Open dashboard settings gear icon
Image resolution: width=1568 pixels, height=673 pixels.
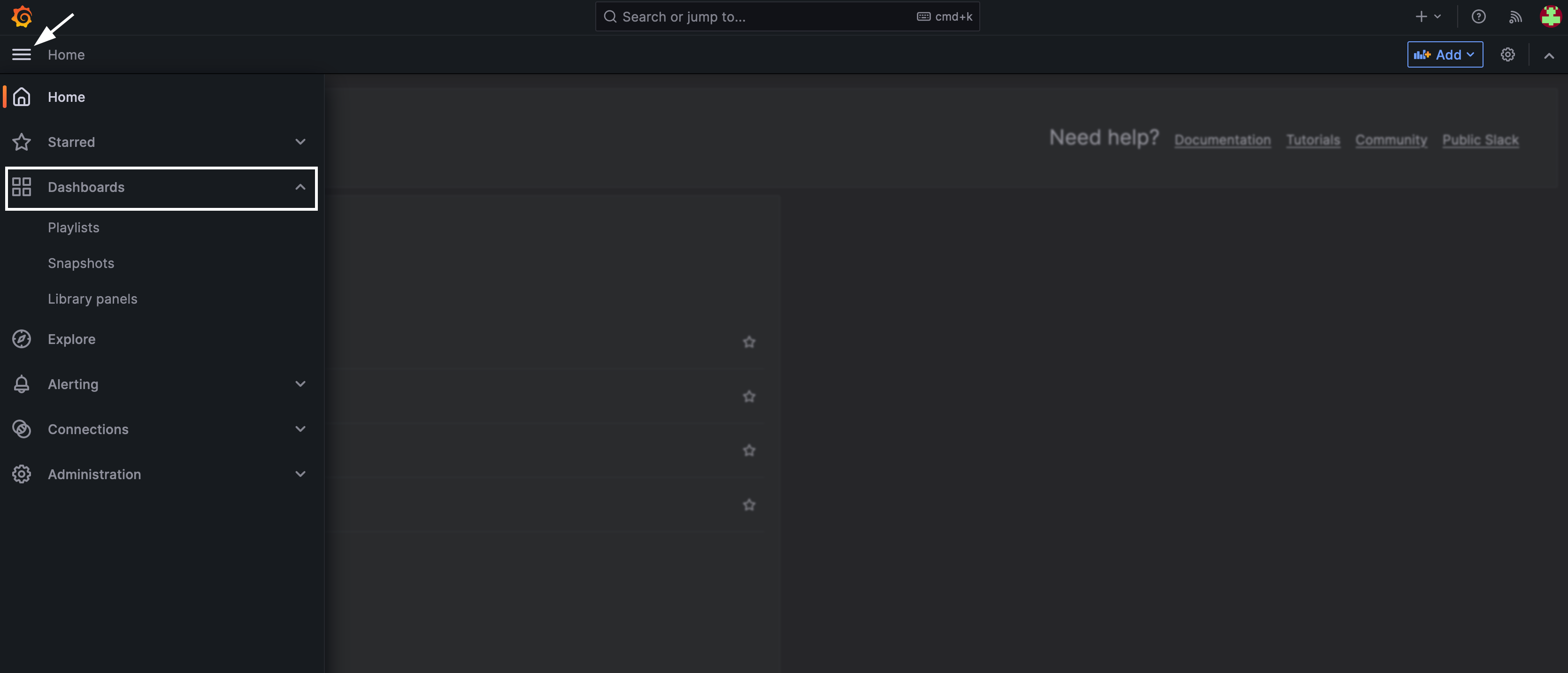1508,55
